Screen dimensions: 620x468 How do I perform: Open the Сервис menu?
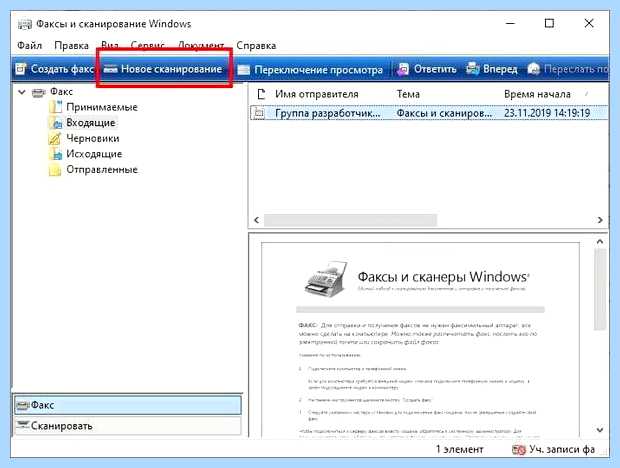click(147, 45)
